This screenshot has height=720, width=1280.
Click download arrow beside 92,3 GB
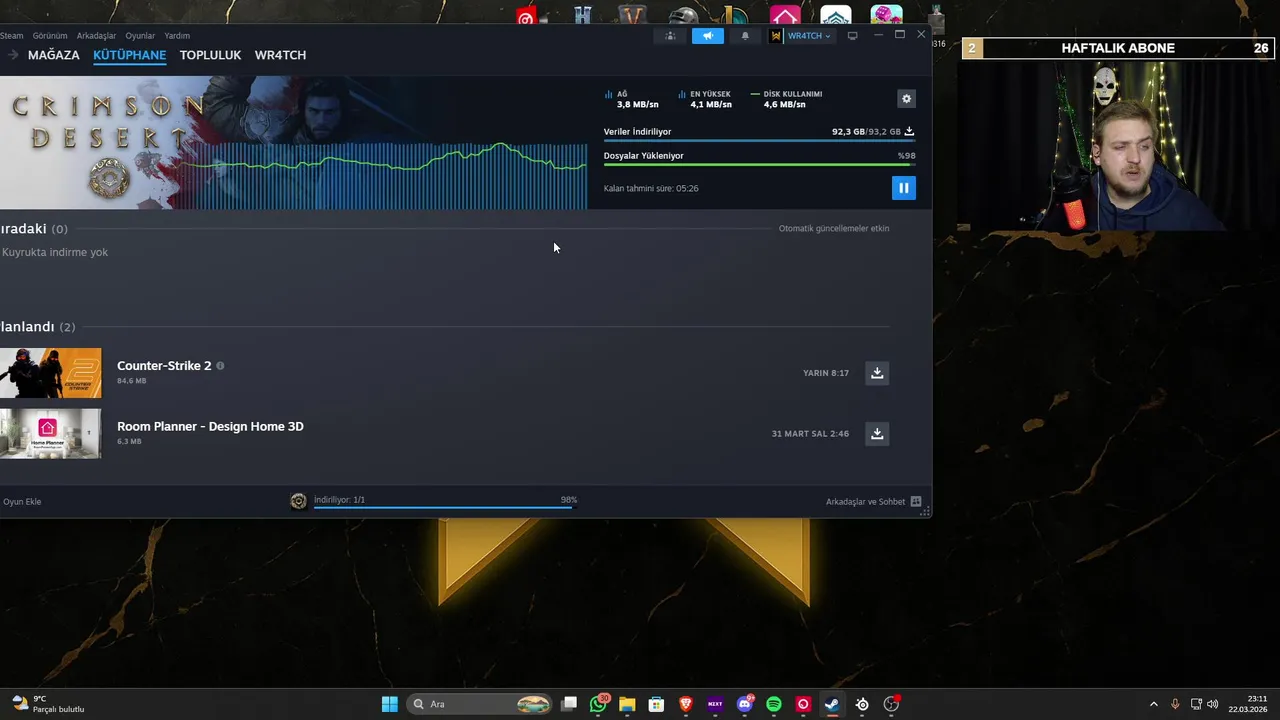click(x=909, y=131)
